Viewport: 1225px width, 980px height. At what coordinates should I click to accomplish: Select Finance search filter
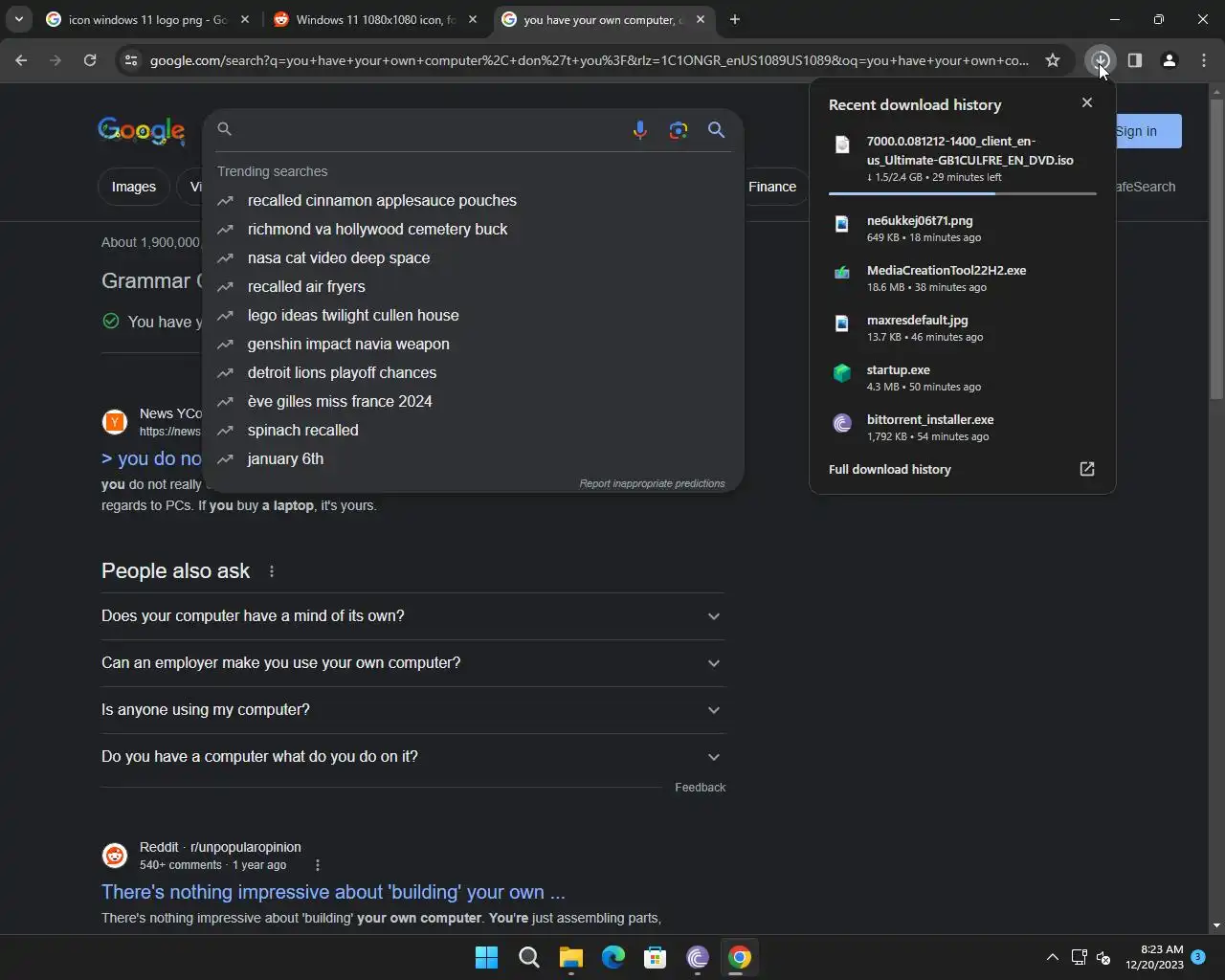coord(772,187)
